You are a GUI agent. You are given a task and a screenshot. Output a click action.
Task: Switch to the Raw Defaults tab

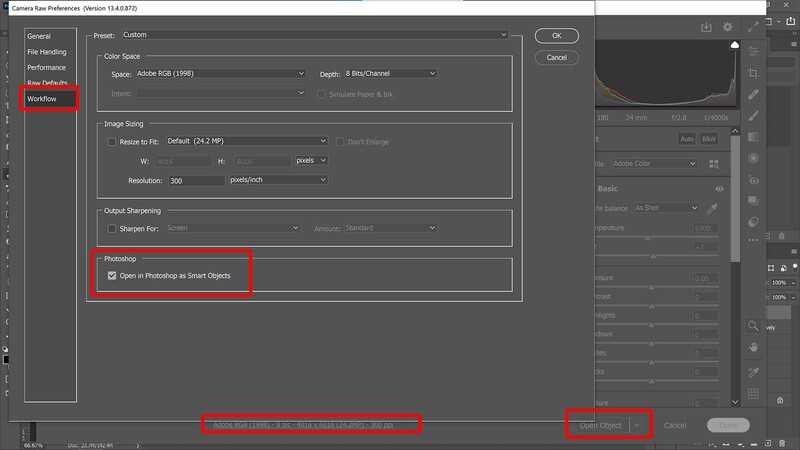pos(47,83)
